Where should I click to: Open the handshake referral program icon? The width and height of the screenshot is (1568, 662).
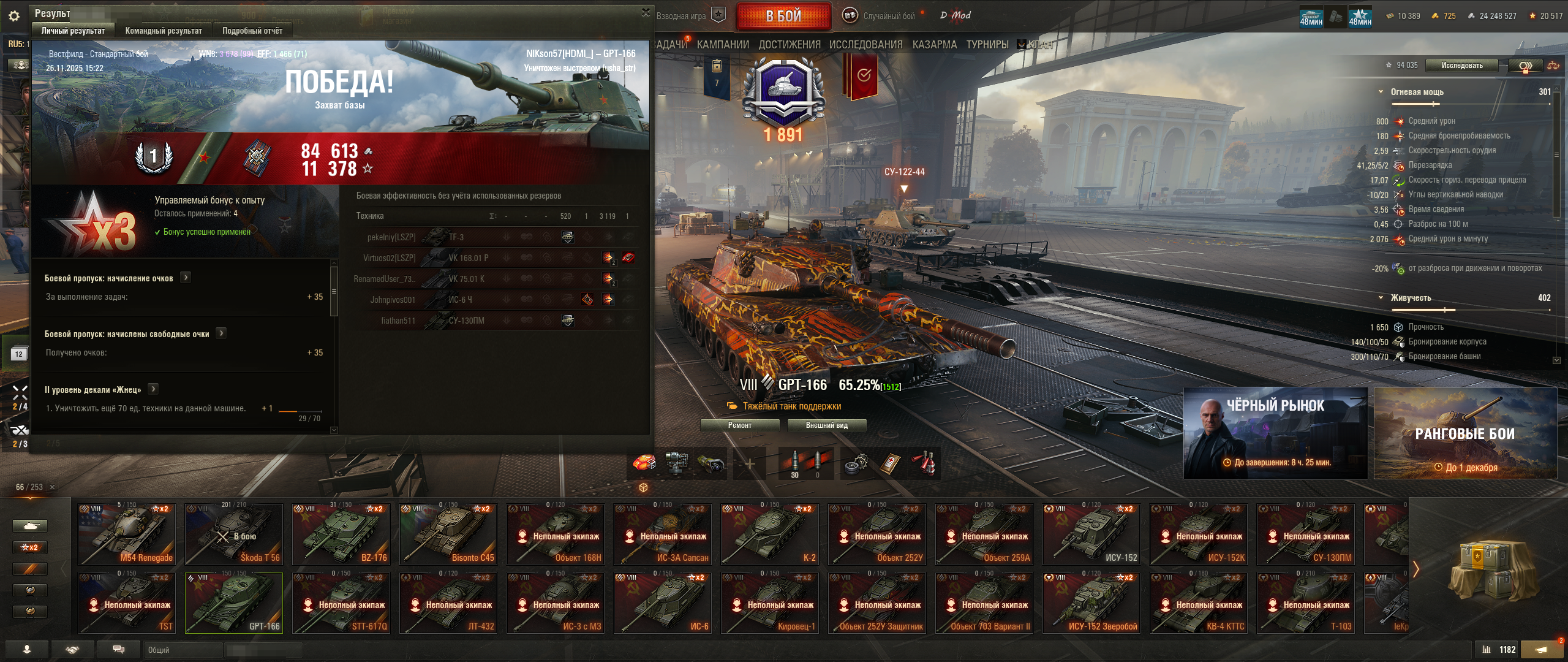point(73,650)
